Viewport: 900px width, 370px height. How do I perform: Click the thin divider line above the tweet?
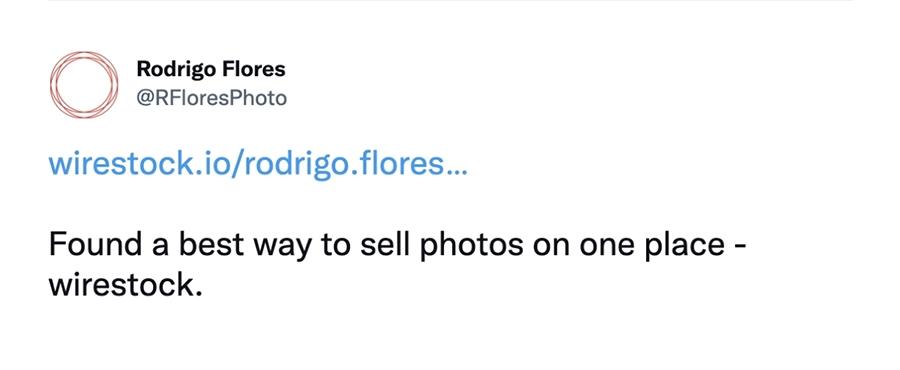point(450,1)
